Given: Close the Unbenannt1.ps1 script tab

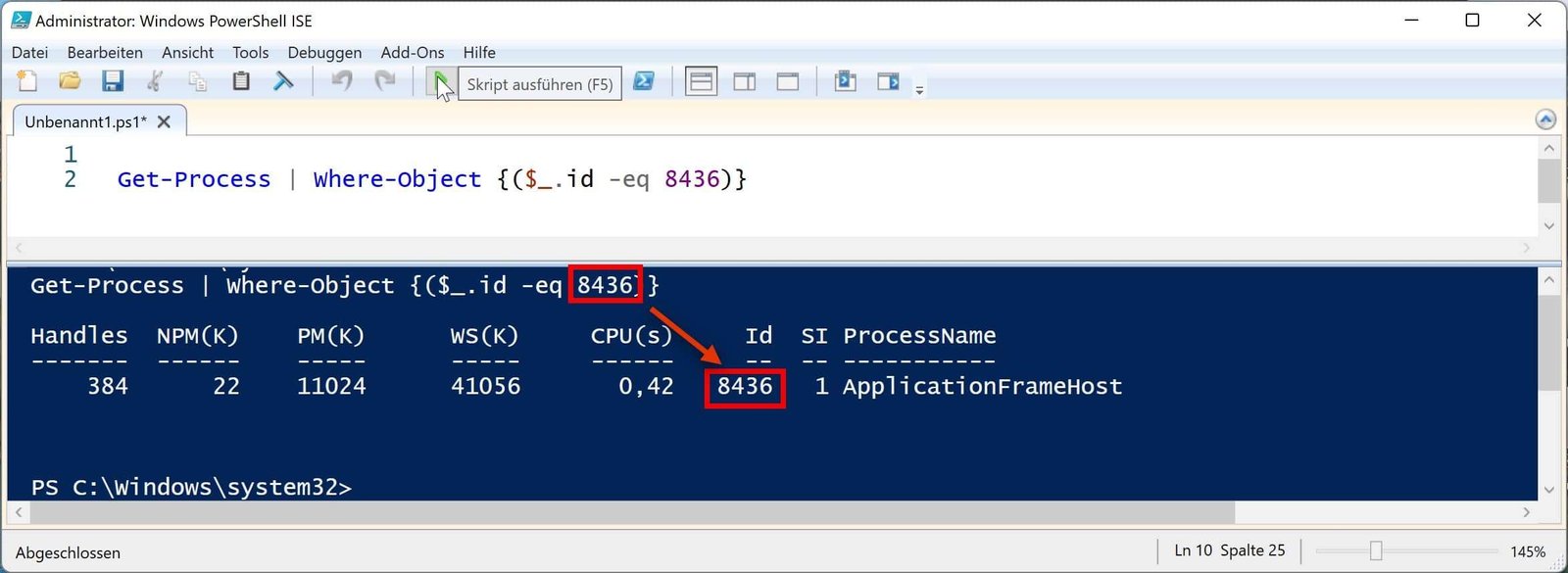Looking at the screenshot, I should click(x=164, y=122).
